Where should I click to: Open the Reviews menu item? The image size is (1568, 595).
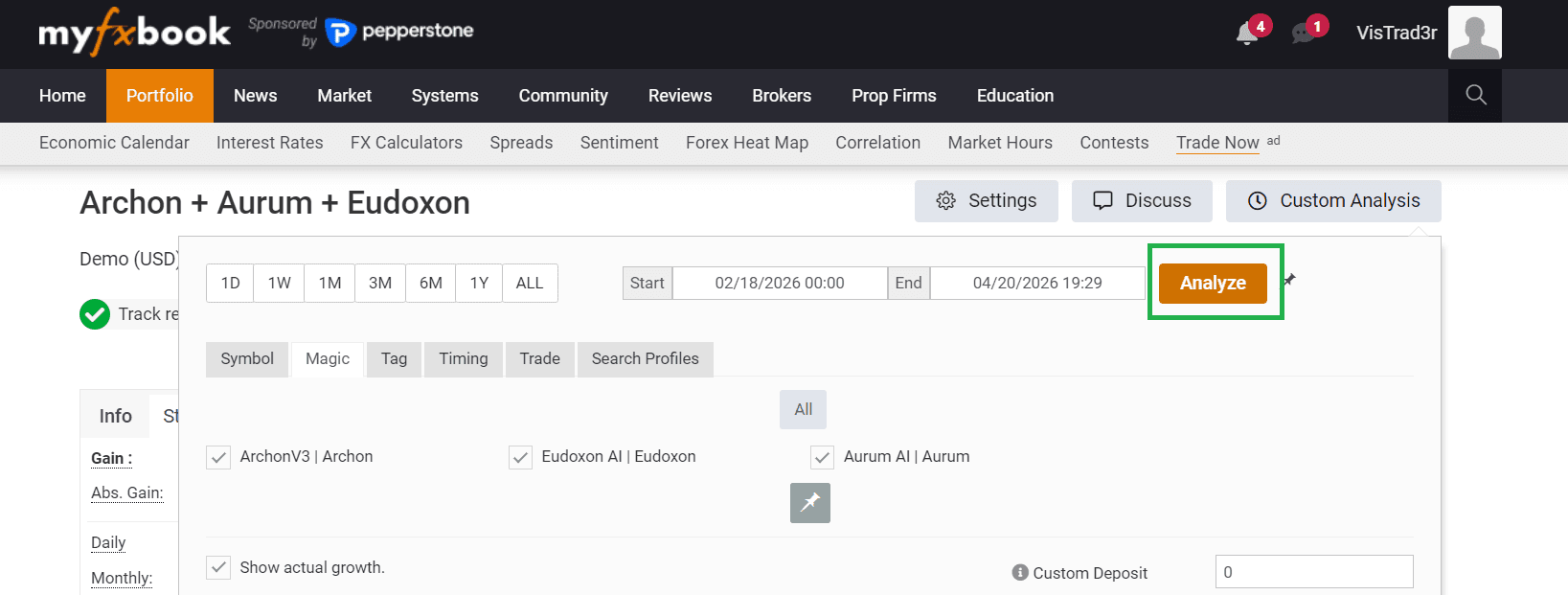(680, 96)
